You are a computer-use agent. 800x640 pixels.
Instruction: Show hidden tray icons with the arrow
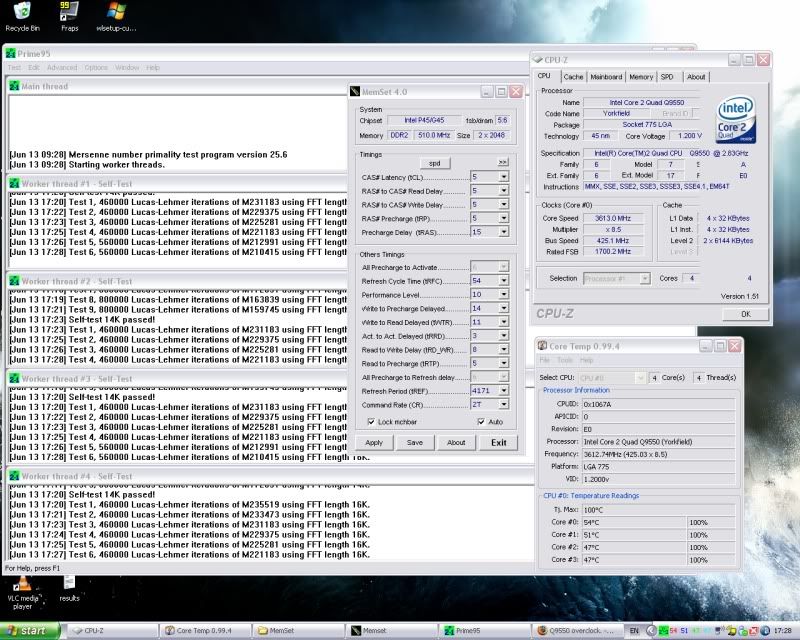[651, 631]
